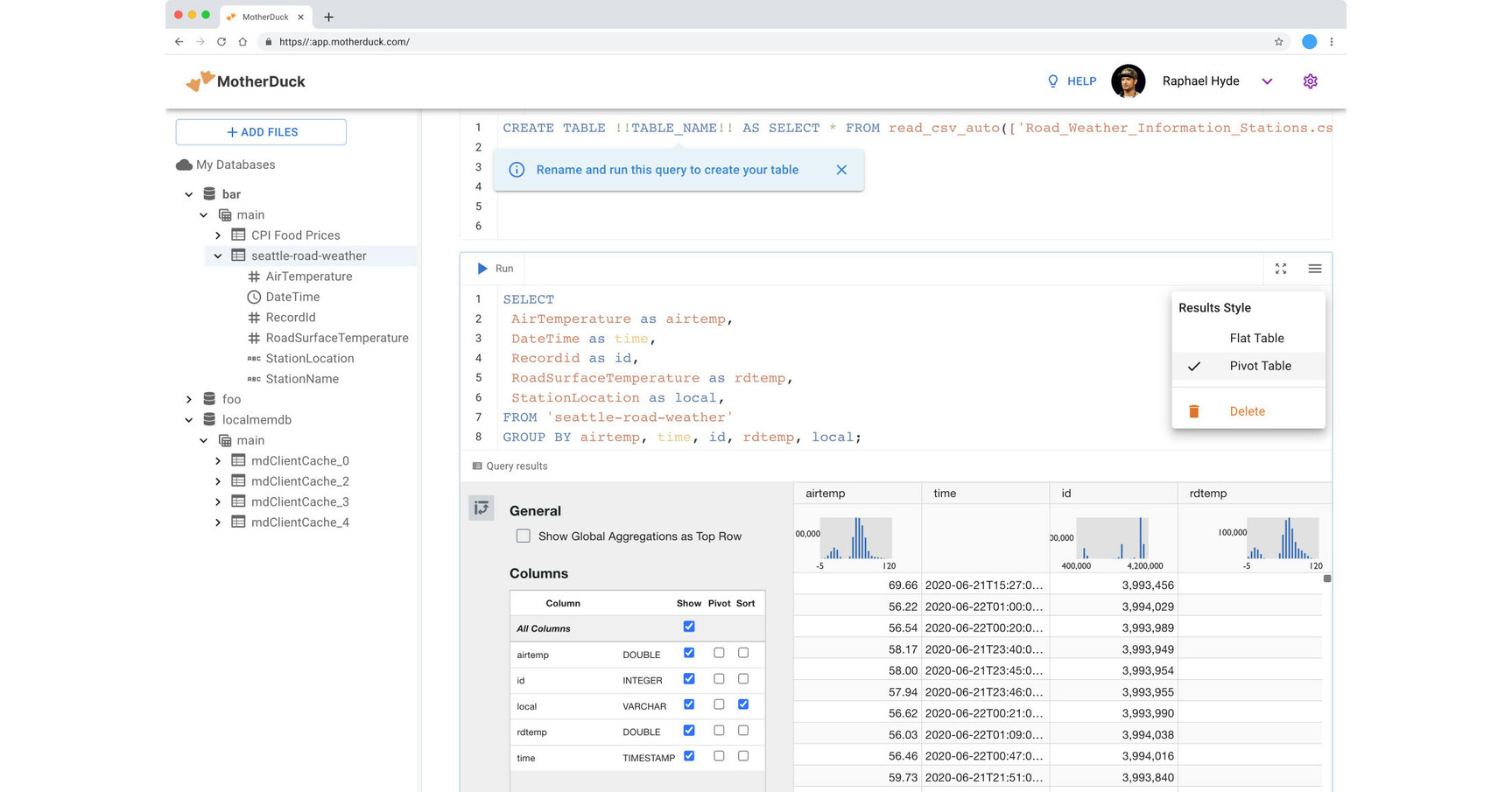Select the Run play arrow icon
This screenshot has height=792, width=1512.
[x=482, y=268]
